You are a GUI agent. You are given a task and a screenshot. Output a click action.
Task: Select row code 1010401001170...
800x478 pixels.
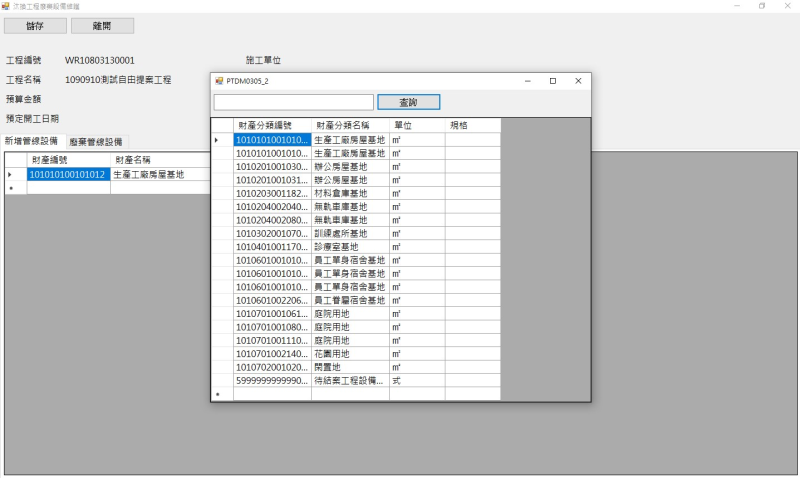pos(272,246)
